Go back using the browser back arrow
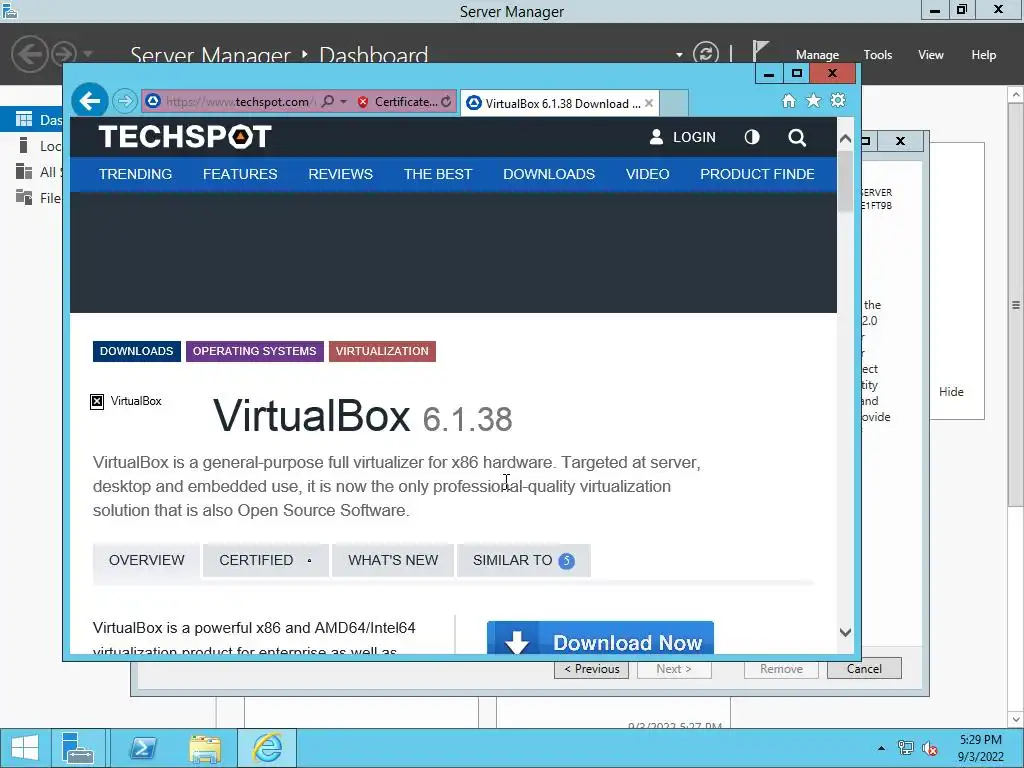Screen dimensions: 1024x768 click(89, 101)
